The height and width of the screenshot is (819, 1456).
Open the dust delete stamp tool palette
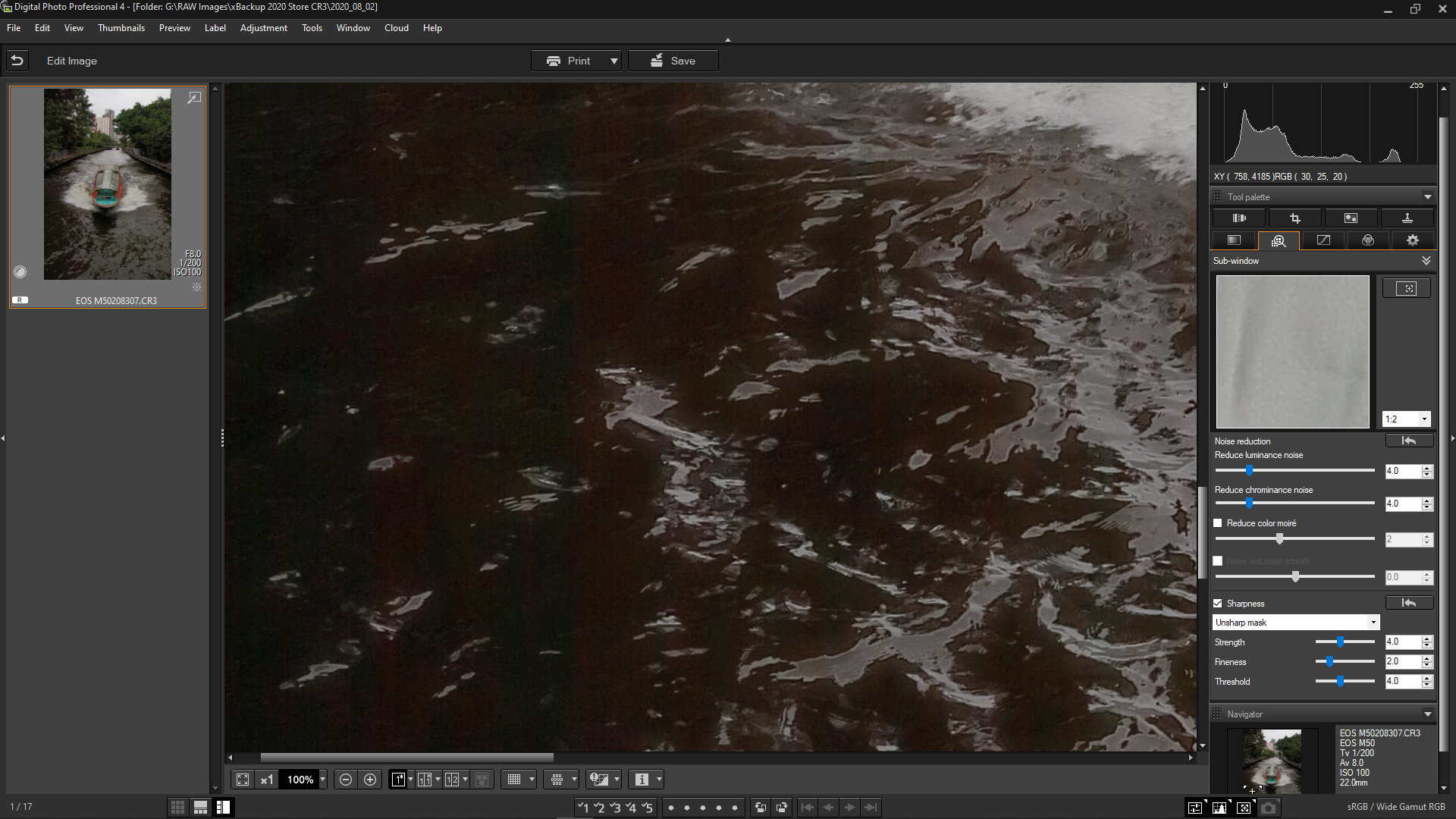pyautogui.click(x=1407, y=218)
